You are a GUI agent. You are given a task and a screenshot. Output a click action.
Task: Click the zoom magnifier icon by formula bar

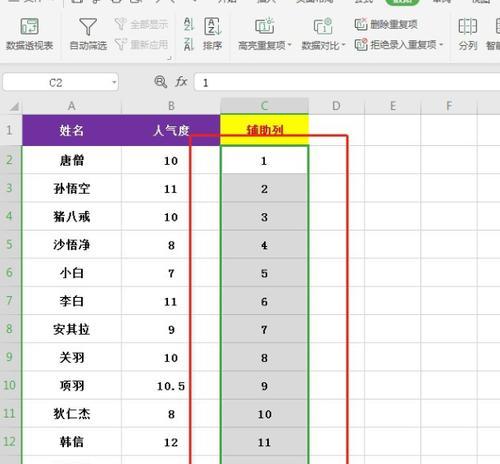160,82
